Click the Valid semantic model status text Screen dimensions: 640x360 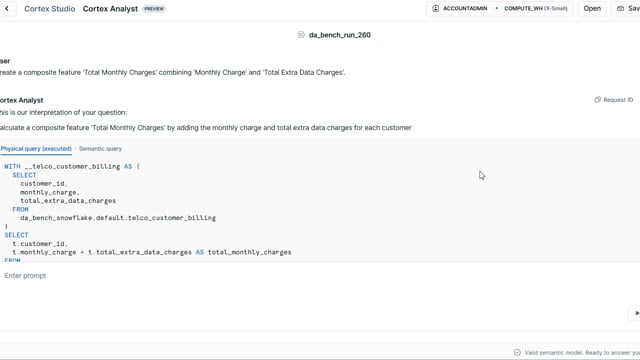pyautogui.click(x=582, y=353)
